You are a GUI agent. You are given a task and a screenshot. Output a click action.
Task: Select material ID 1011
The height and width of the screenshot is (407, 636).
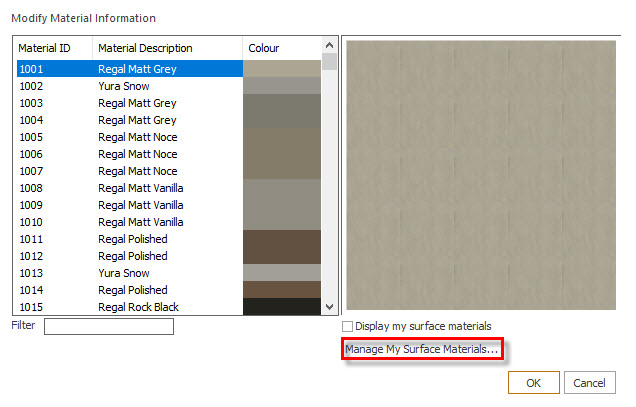31,239
